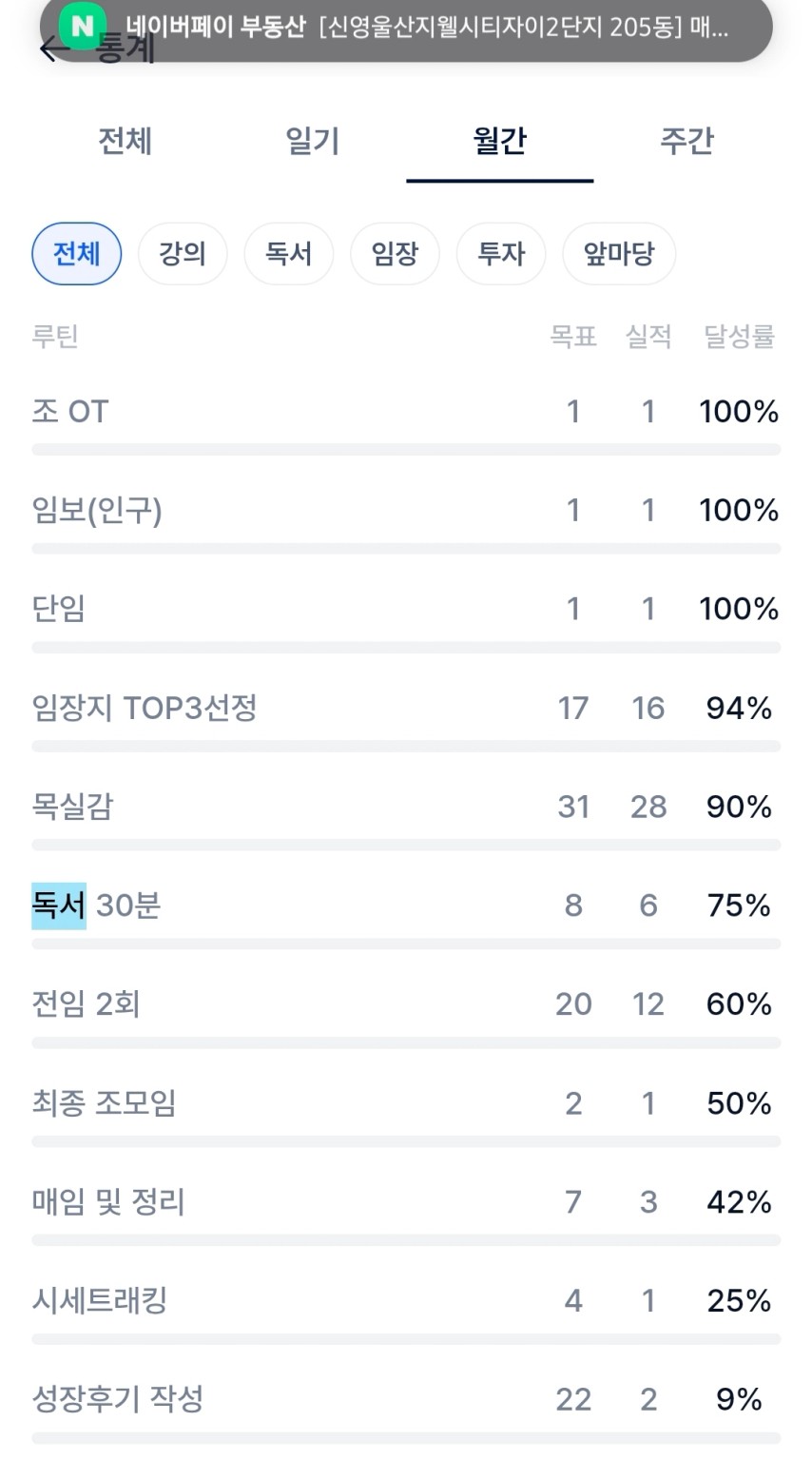Image resolution: width=812 pixels, height=1460 pixels.
Task: Sort by 달성률 column header
Action: 739,337
